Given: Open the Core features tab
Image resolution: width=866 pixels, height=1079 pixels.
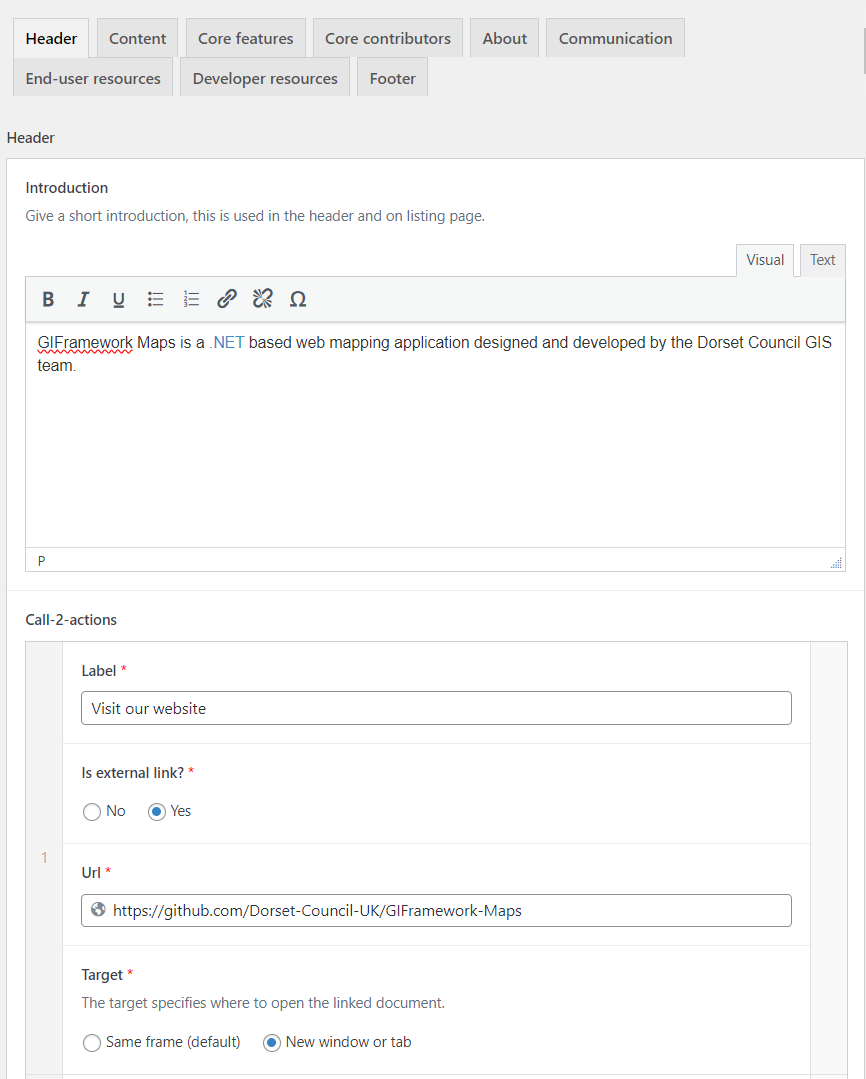Looking at the screenshot, I should (245, 38).
